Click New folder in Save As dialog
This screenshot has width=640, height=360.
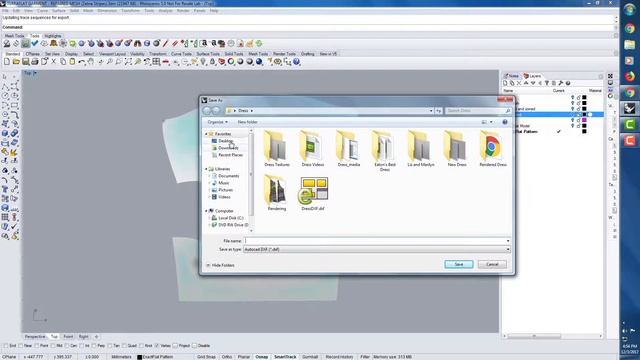pyautogui.click(x=247, y=122)
